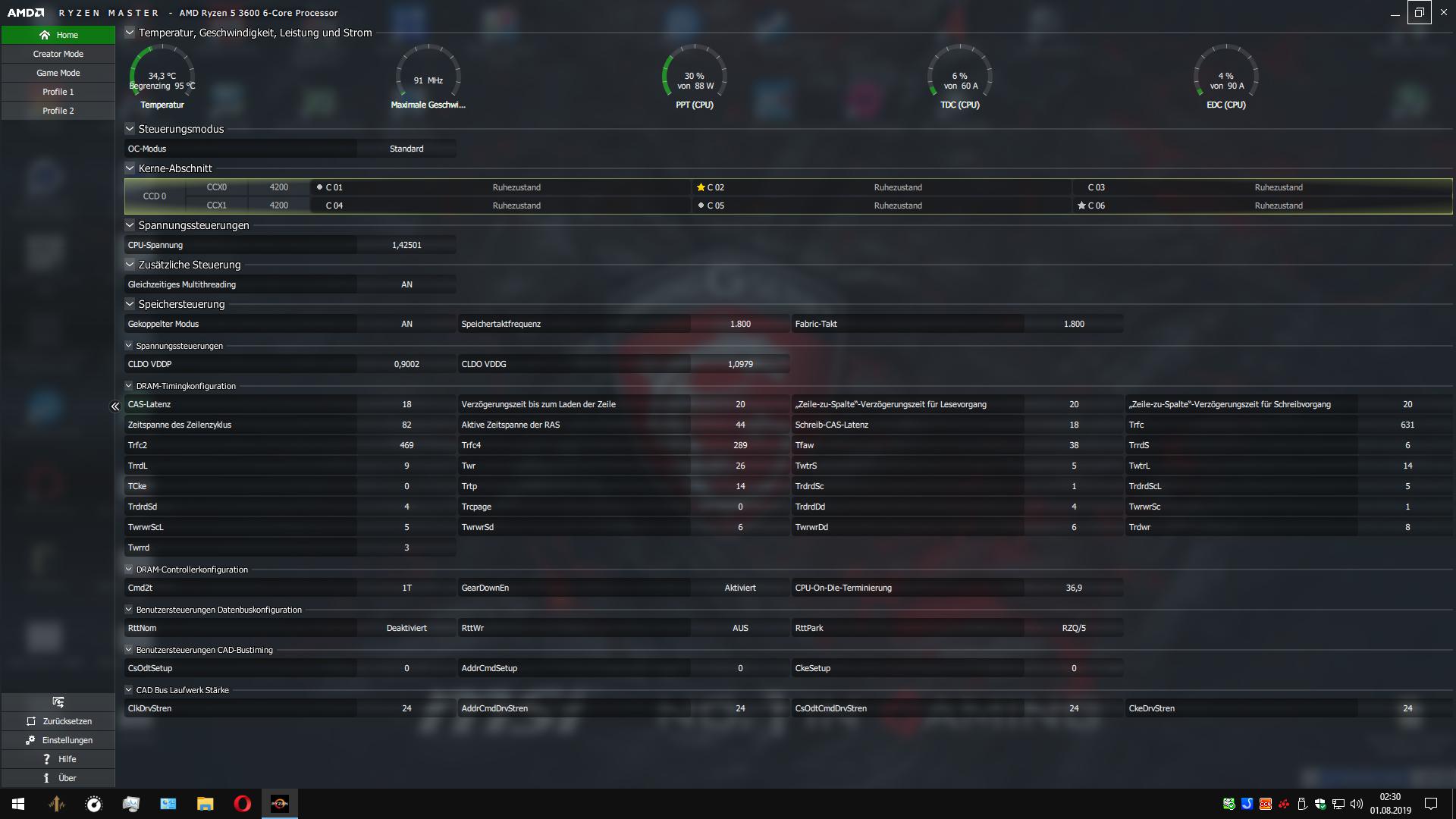This screenshot has height=819, width=1456.
Task: Switch to the Game Mode tab
Action: (x=58, y=73)
